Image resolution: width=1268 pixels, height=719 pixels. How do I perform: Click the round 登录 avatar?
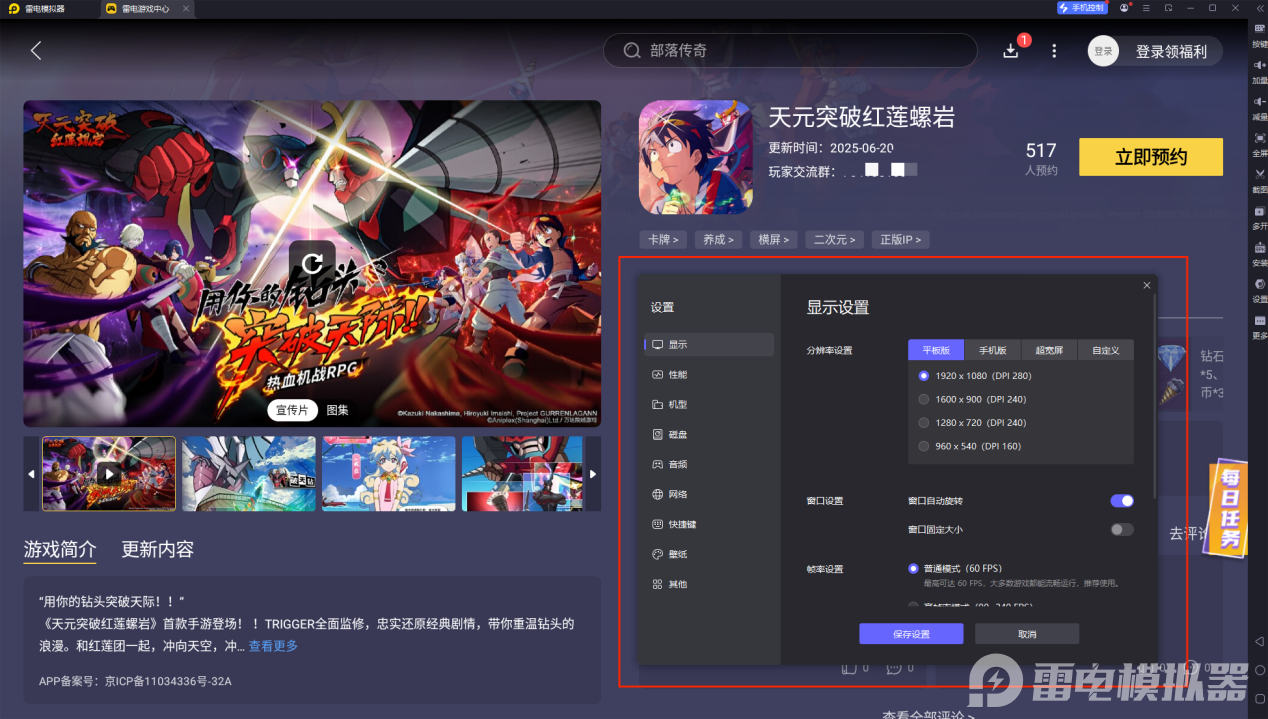pyautogui.click(x=1103, y=51)
